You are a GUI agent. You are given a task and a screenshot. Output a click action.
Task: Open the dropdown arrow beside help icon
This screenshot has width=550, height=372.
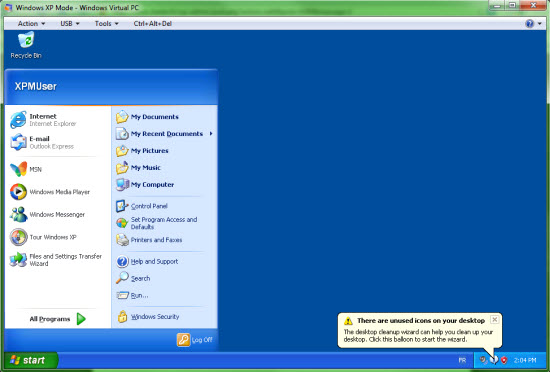[x=539, y=24]
